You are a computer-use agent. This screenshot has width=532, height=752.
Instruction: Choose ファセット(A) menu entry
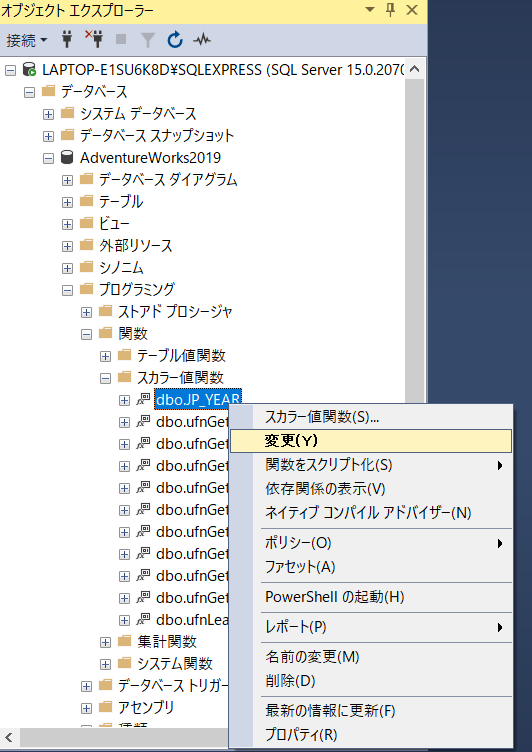[371, 567]
